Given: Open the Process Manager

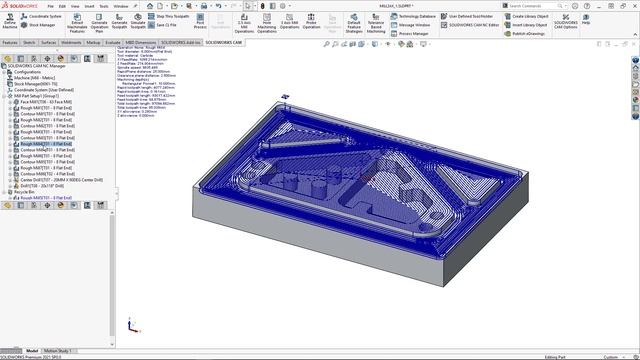Looking at the screenshot, I should pyautogui.click(x=410, y=34).
